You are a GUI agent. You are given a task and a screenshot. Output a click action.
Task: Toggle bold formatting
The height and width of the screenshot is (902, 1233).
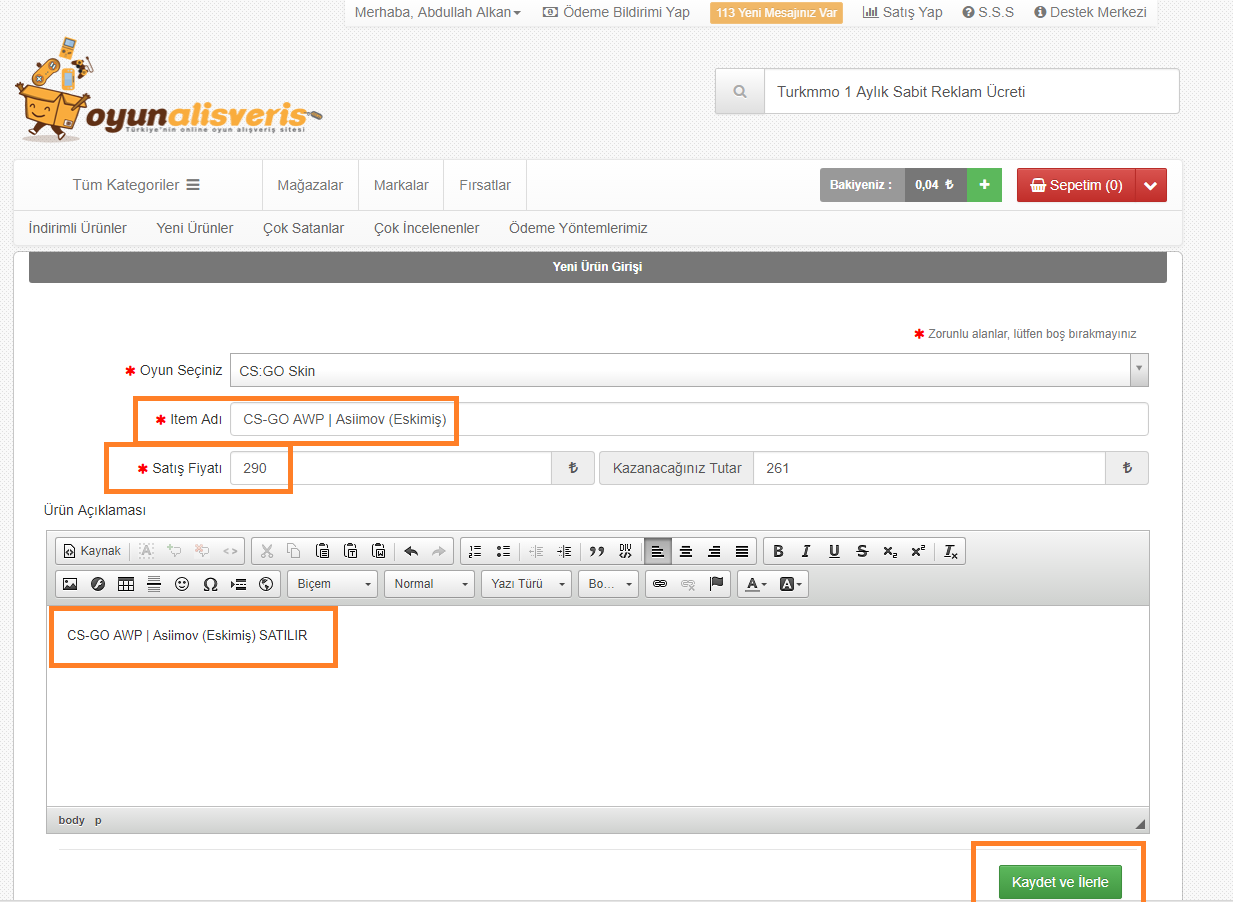pos(778,551)
